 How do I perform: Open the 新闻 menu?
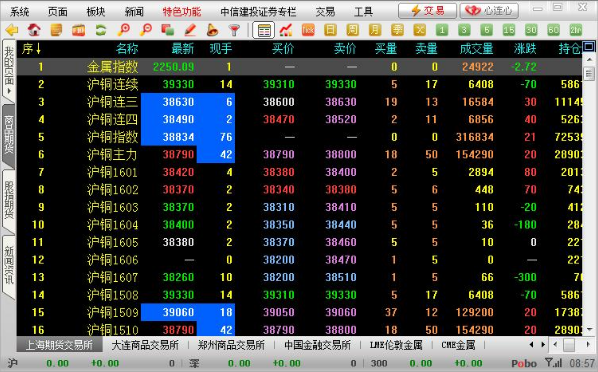[x=134, y=12]
